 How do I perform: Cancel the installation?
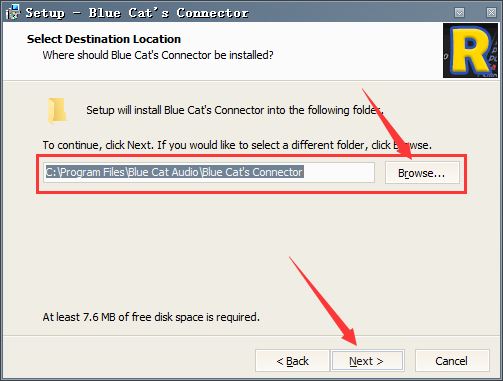pyautogui.click(x=452, y=361)
